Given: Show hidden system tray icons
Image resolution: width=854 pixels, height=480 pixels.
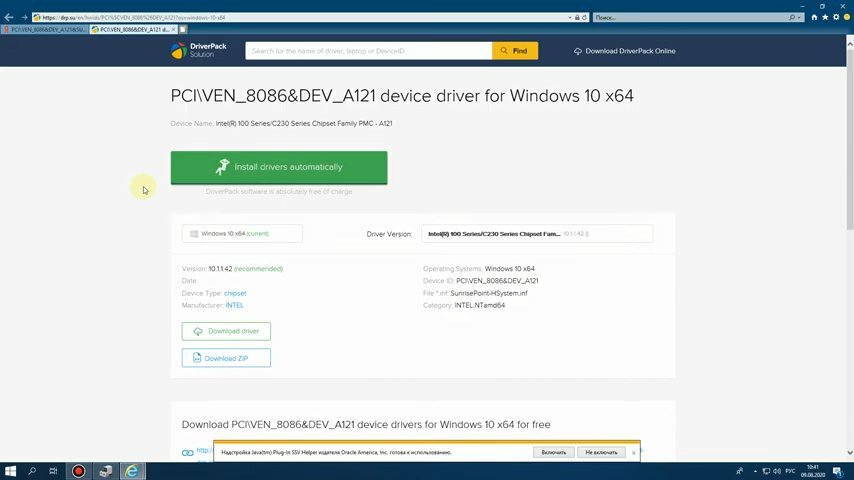Looking at the screenshot, I should click(755, 471).
